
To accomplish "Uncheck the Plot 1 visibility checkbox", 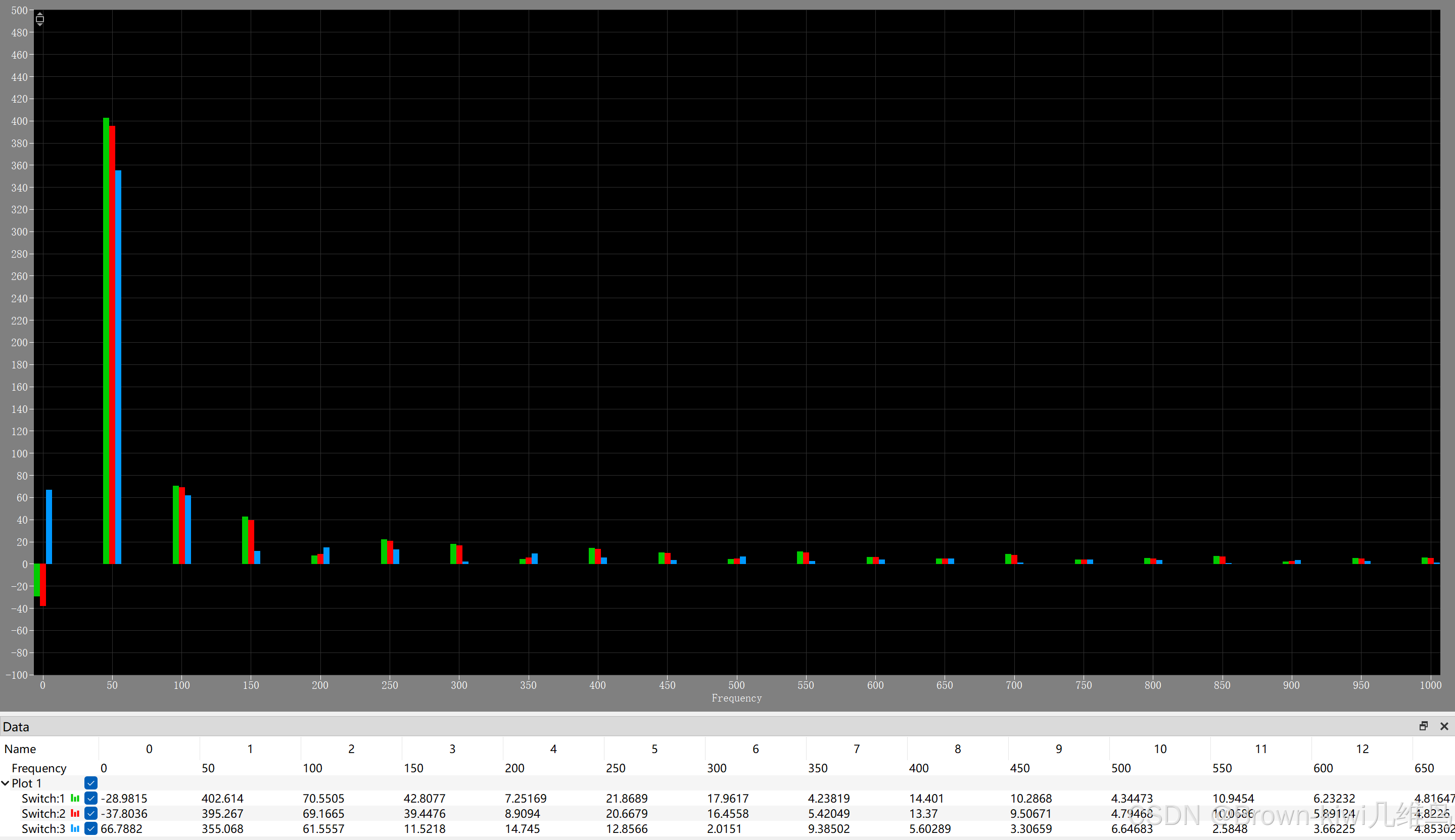I will coord(90,783).
